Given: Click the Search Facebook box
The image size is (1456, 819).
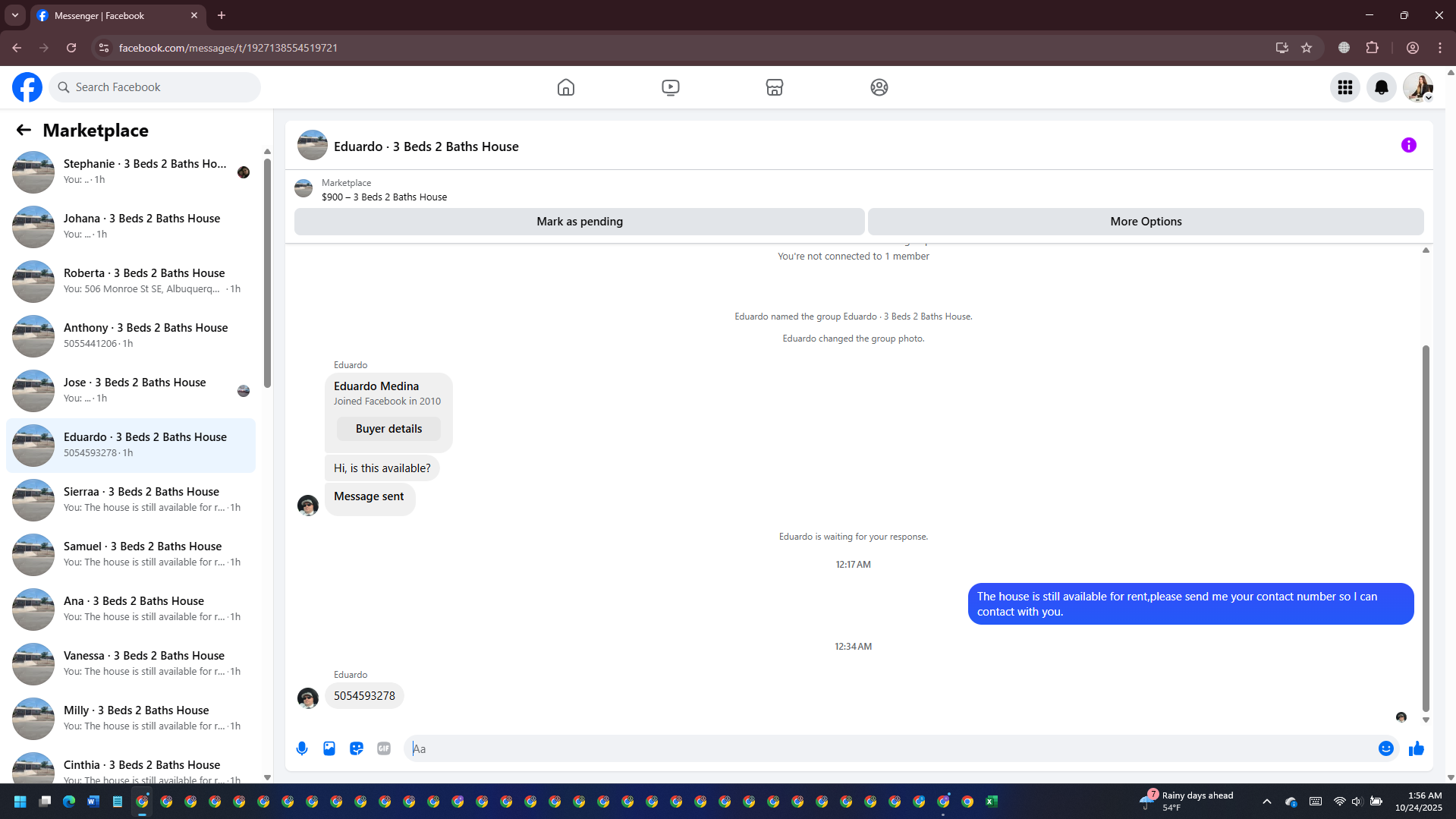Looking at the screenshot, I should point(155,87).
